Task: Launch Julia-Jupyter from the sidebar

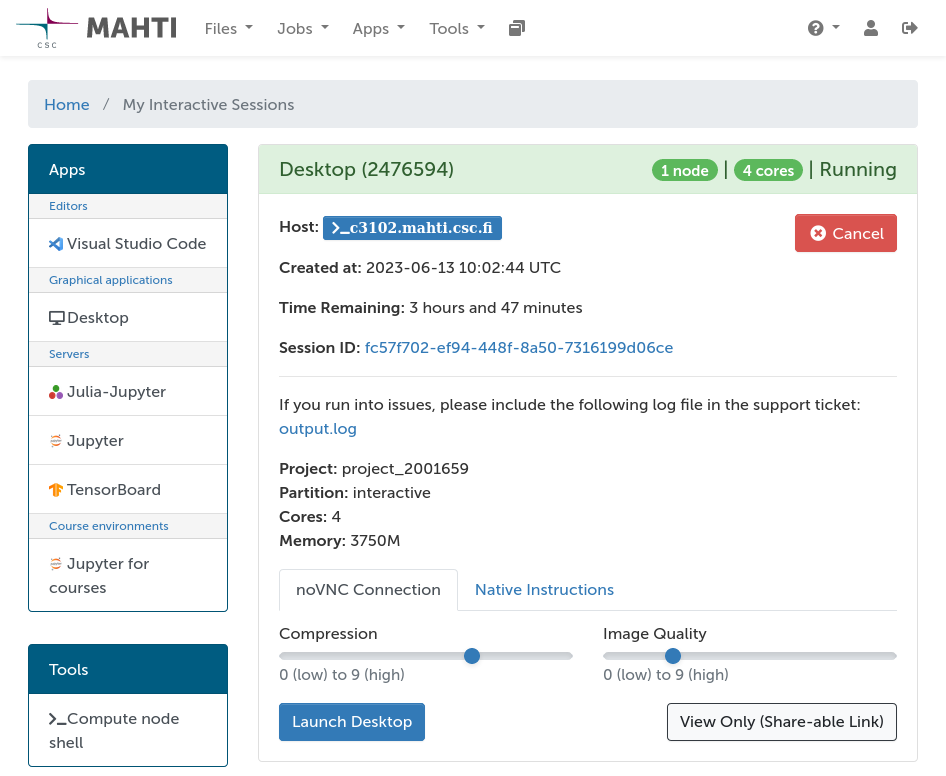Action: pos(115,392)
